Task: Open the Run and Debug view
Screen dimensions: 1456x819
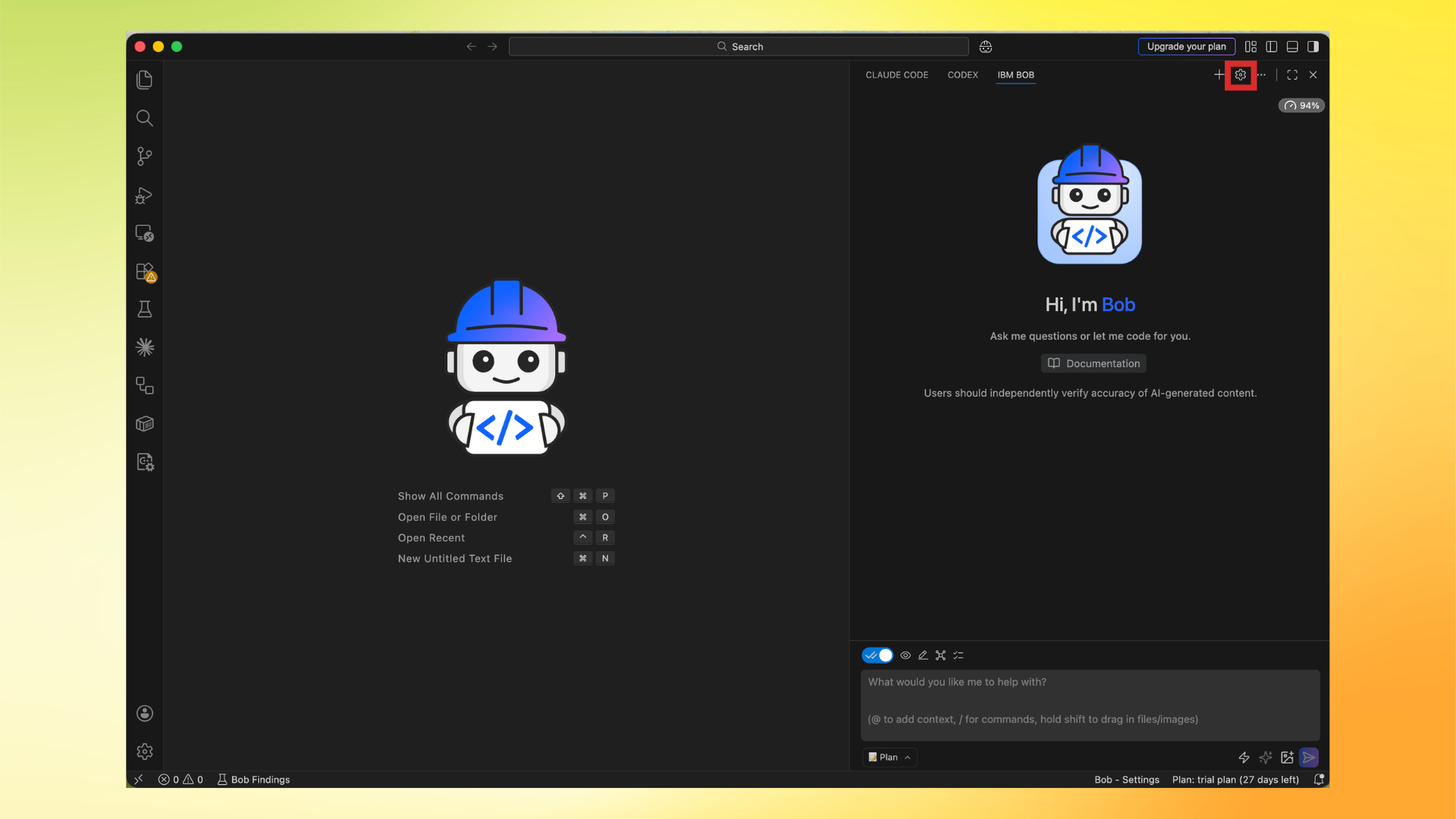Action: (x=144, y=195)
